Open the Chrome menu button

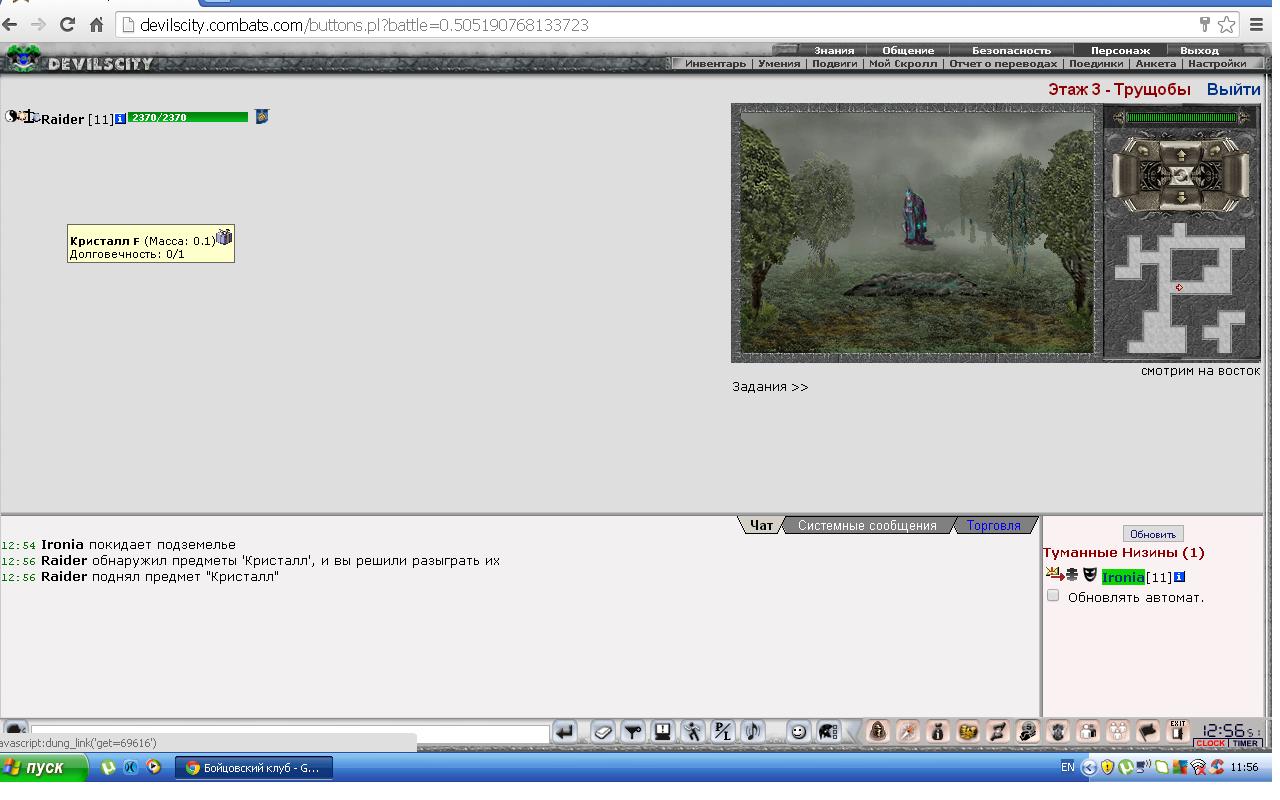(x=1257, y=25)
